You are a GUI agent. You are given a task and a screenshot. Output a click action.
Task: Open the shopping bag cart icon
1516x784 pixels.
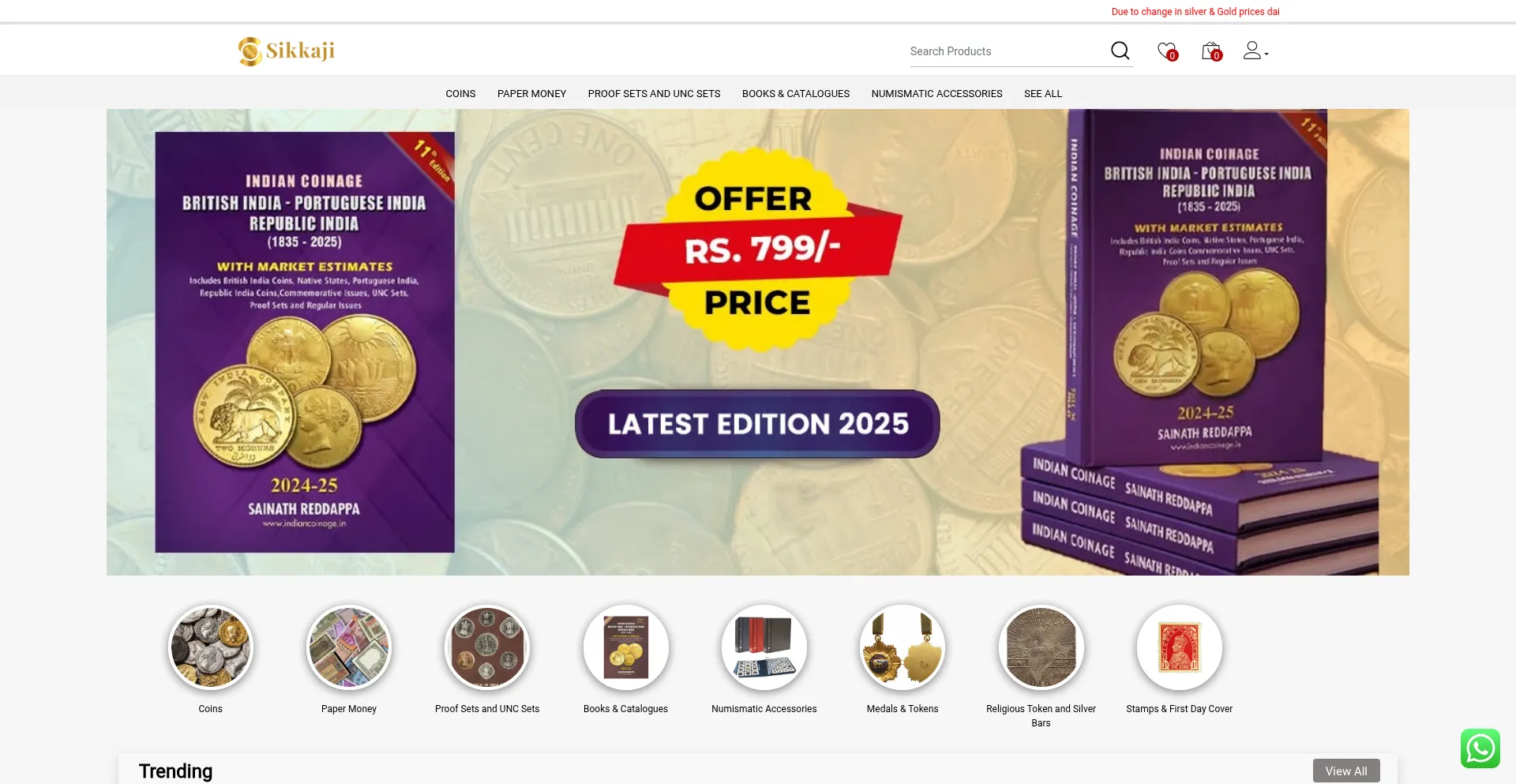[1211, 51]
